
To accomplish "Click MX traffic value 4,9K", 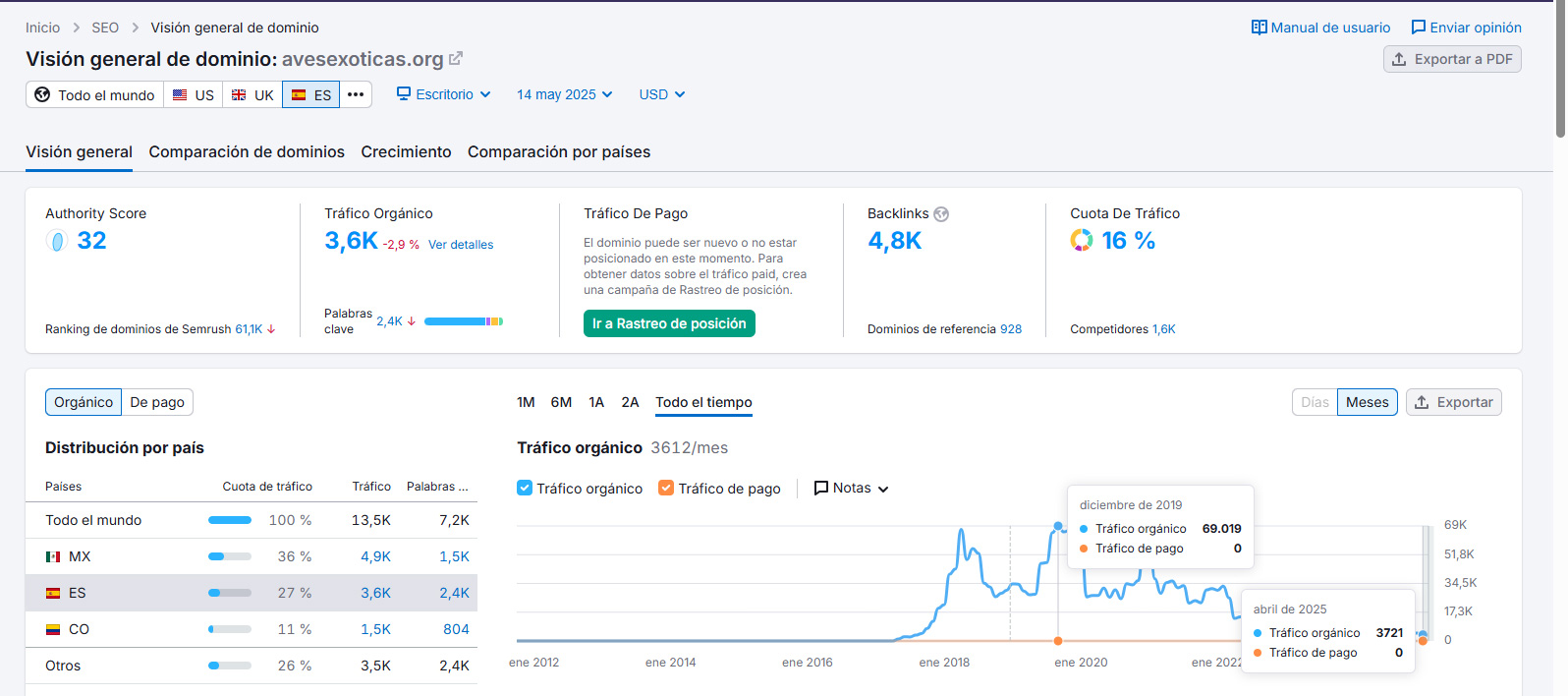I will click(375, 556).
